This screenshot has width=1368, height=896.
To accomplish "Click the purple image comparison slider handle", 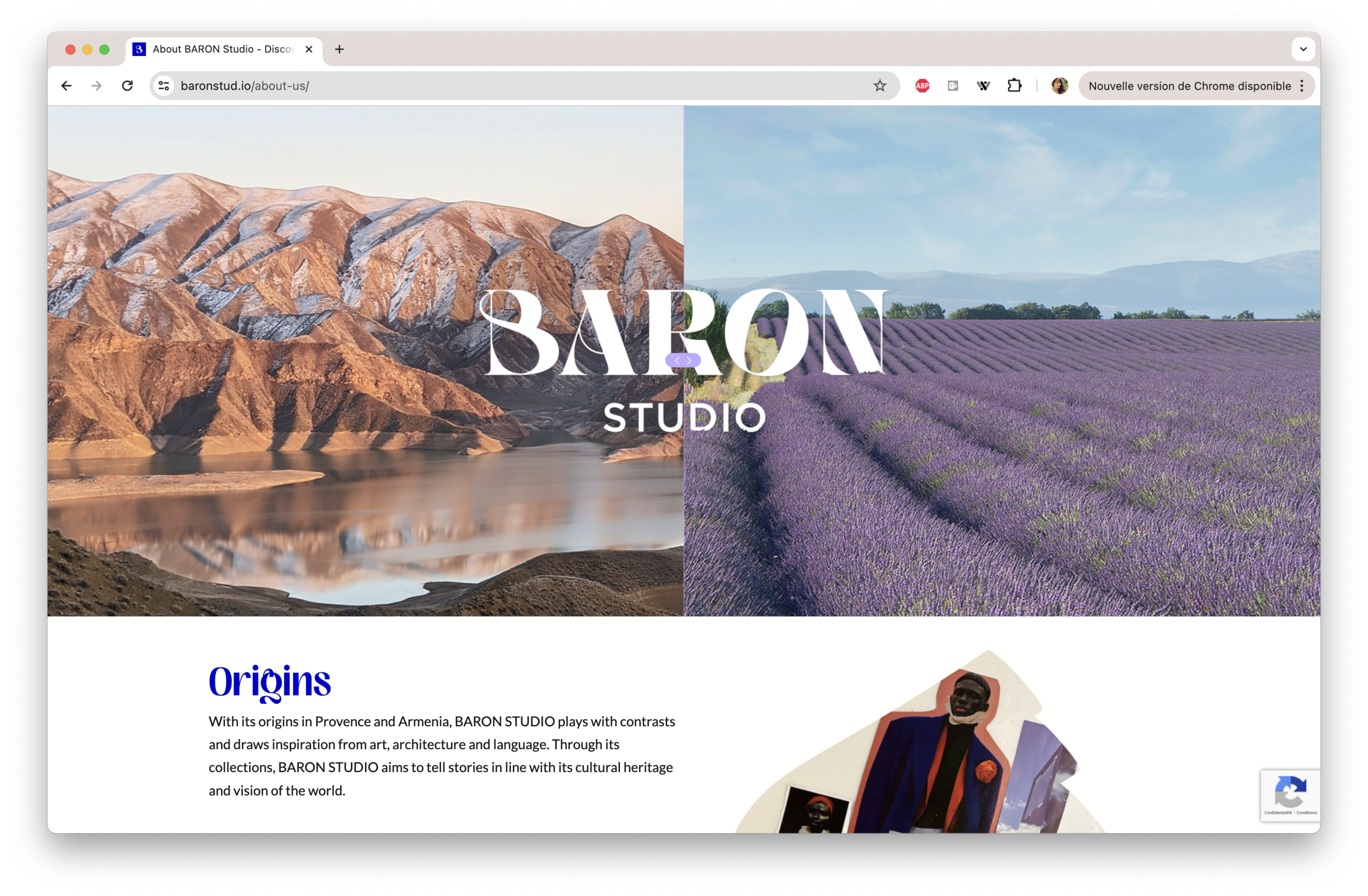I will (684, 360).
